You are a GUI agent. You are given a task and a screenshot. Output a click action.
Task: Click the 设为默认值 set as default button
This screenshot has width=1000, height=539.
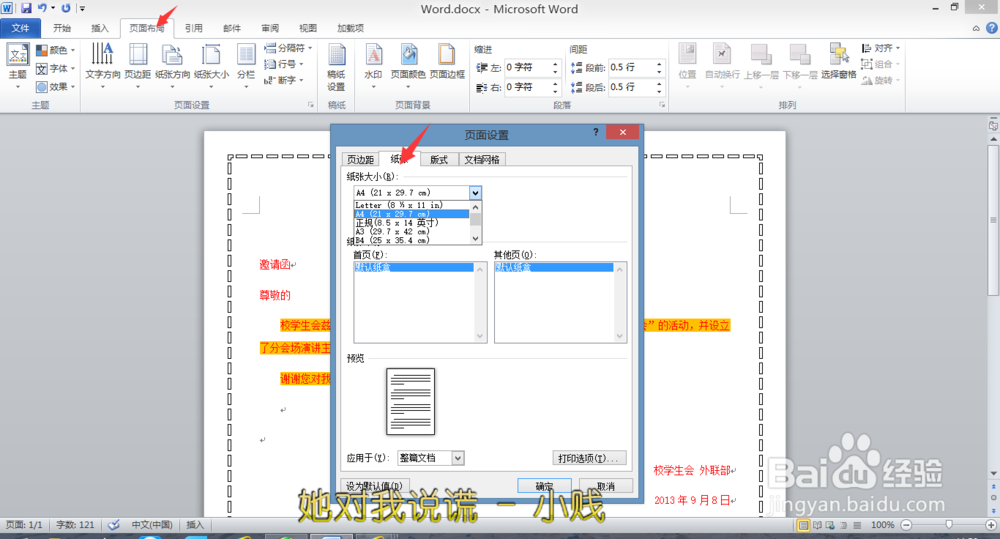[375, 485]
